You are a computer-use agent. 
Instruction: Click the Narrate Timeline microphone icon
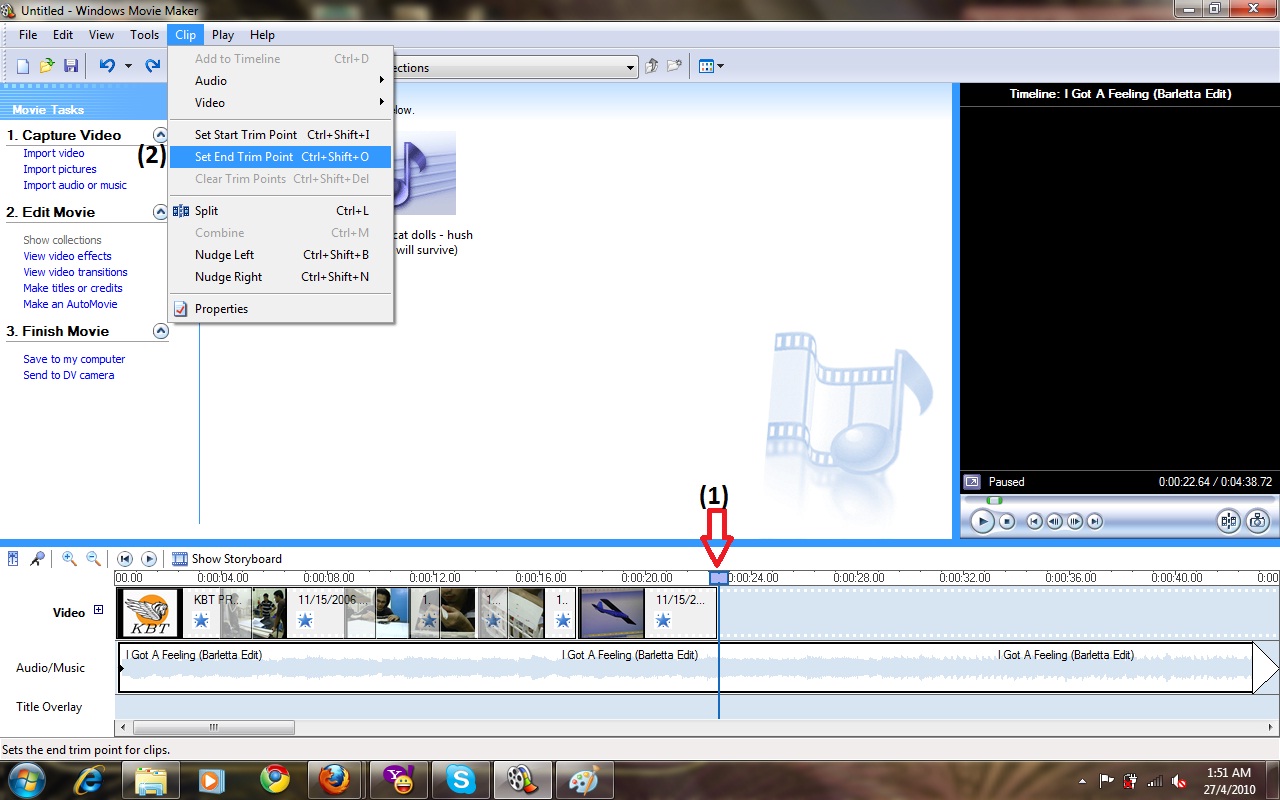tap(37, 559)
